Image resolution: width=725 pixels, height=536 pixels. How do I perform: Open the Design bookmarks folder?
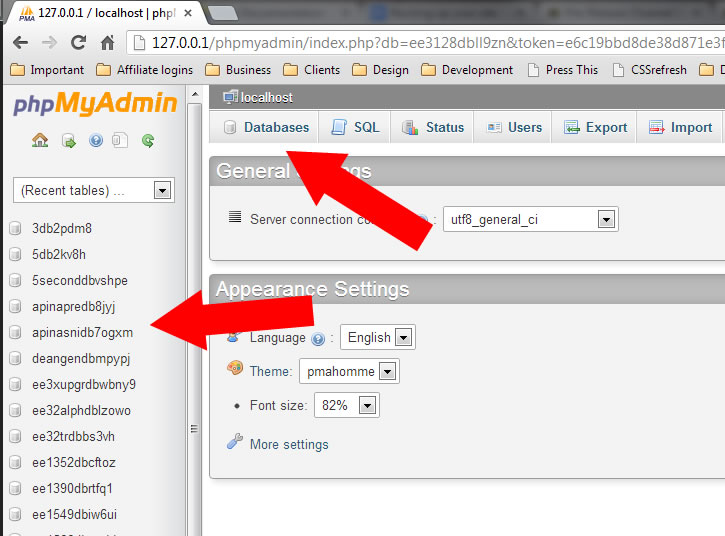(381, 70)
